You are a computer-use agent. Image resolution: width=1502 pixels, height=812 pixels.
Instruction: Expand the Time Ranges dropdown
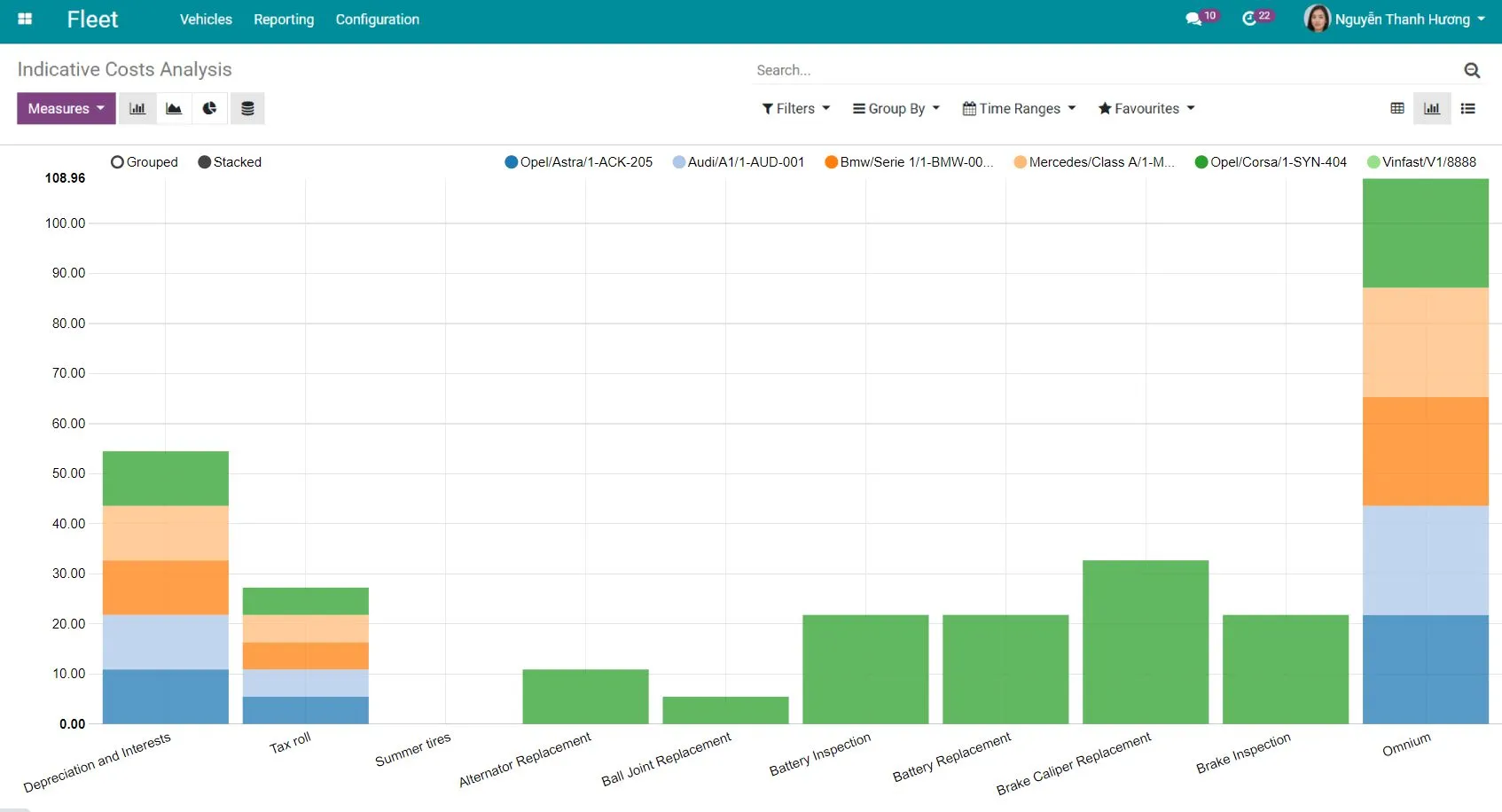point(1019,108)
